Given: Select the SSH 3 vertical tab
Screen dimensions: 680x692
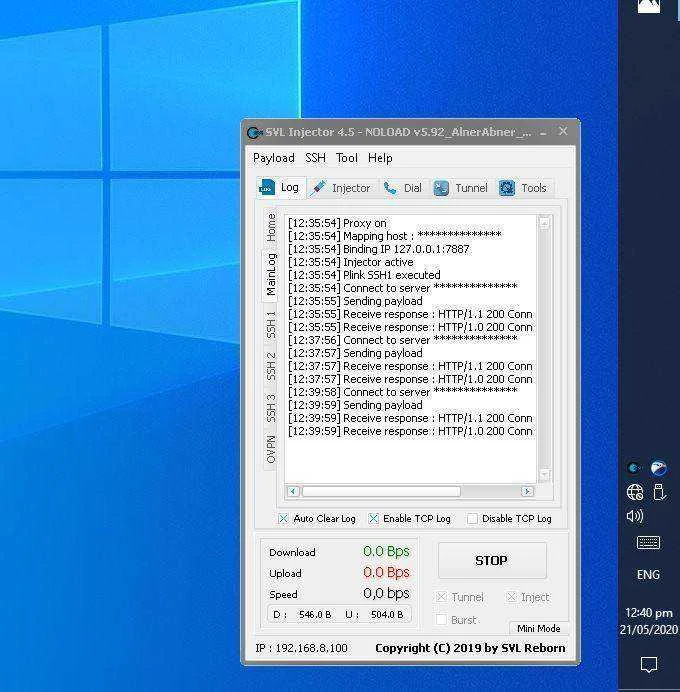Looking at the screenshot, I should tap(271, 408).
